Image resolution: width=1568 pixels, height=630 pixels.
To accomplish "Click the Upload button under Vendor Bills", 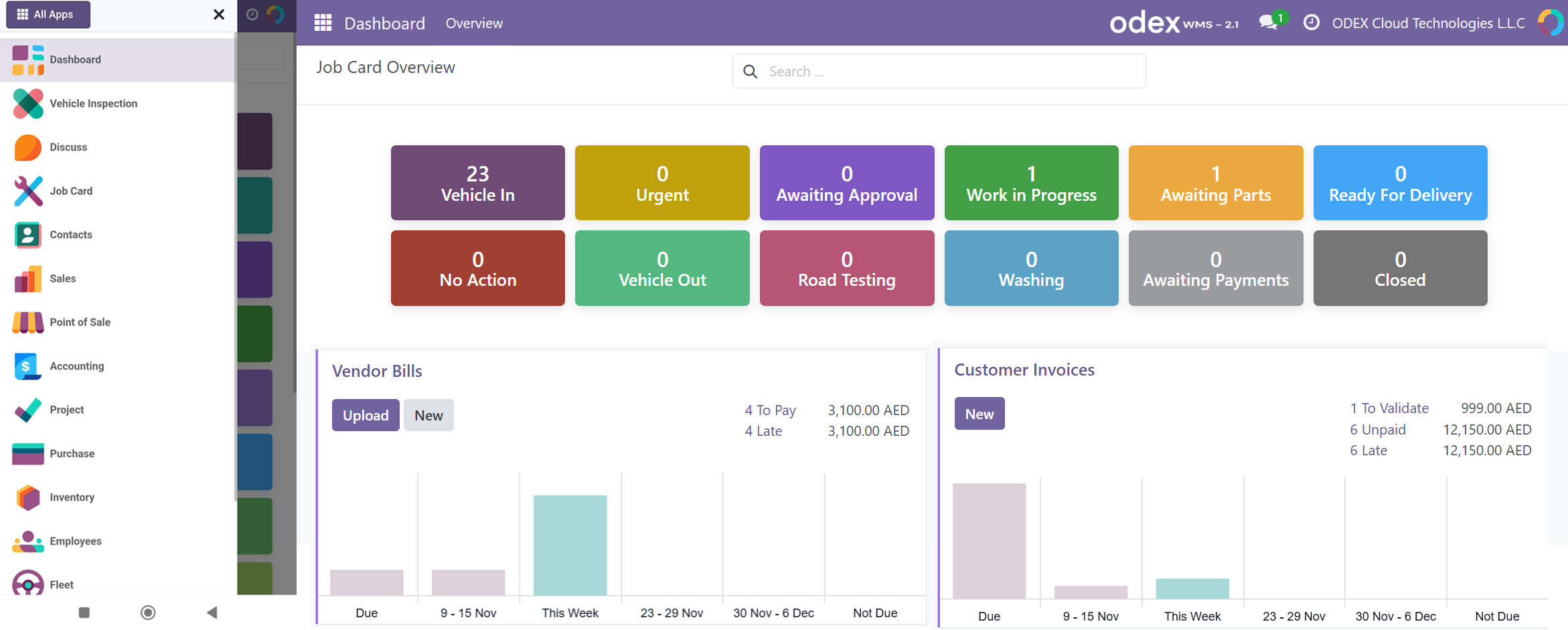I will (x=366, y=415).
